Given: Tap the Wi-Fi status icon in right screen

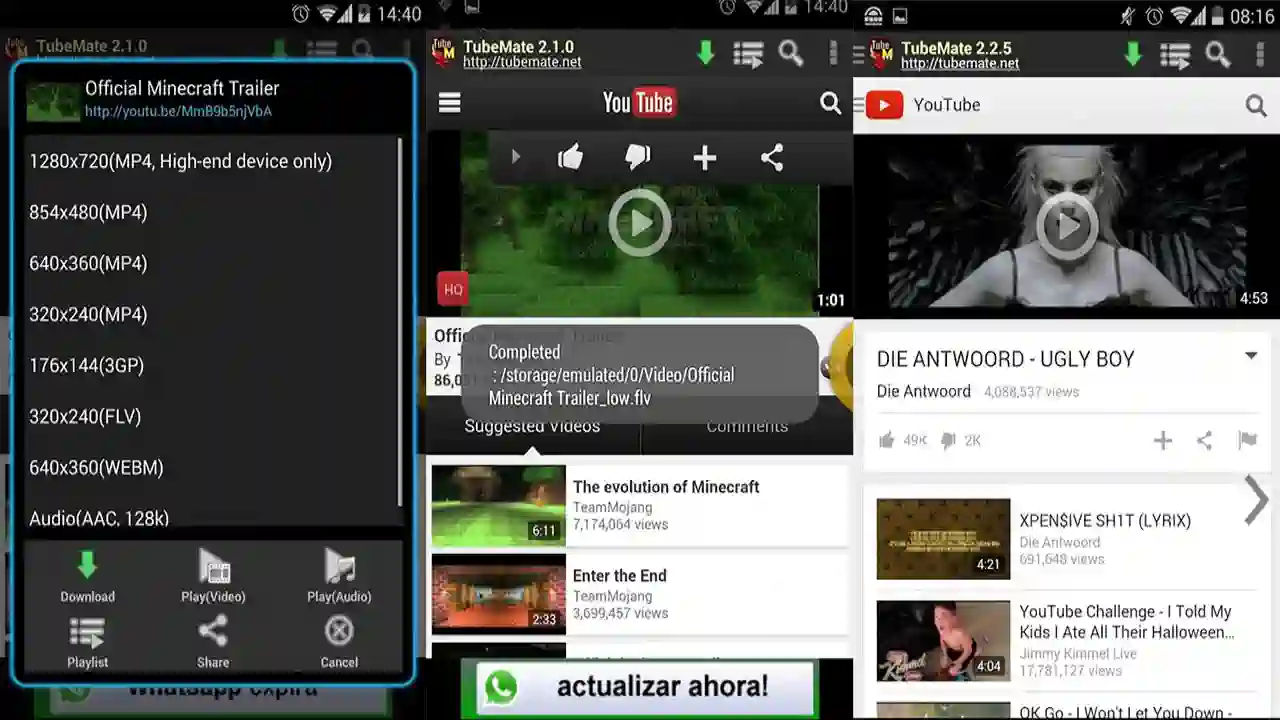Looking at the screenshot, I should pyautogui.click(x=1181, y=15).
